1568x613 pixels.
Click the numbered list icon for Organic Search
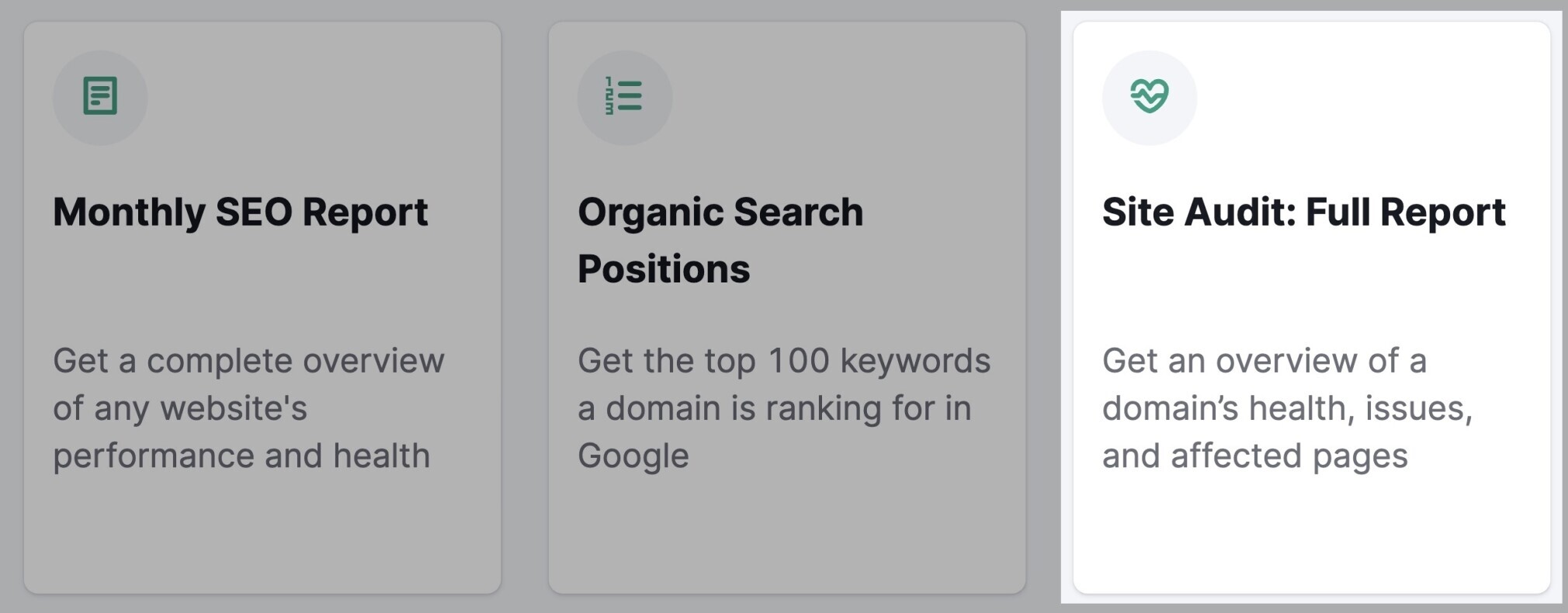coord(624,96)
